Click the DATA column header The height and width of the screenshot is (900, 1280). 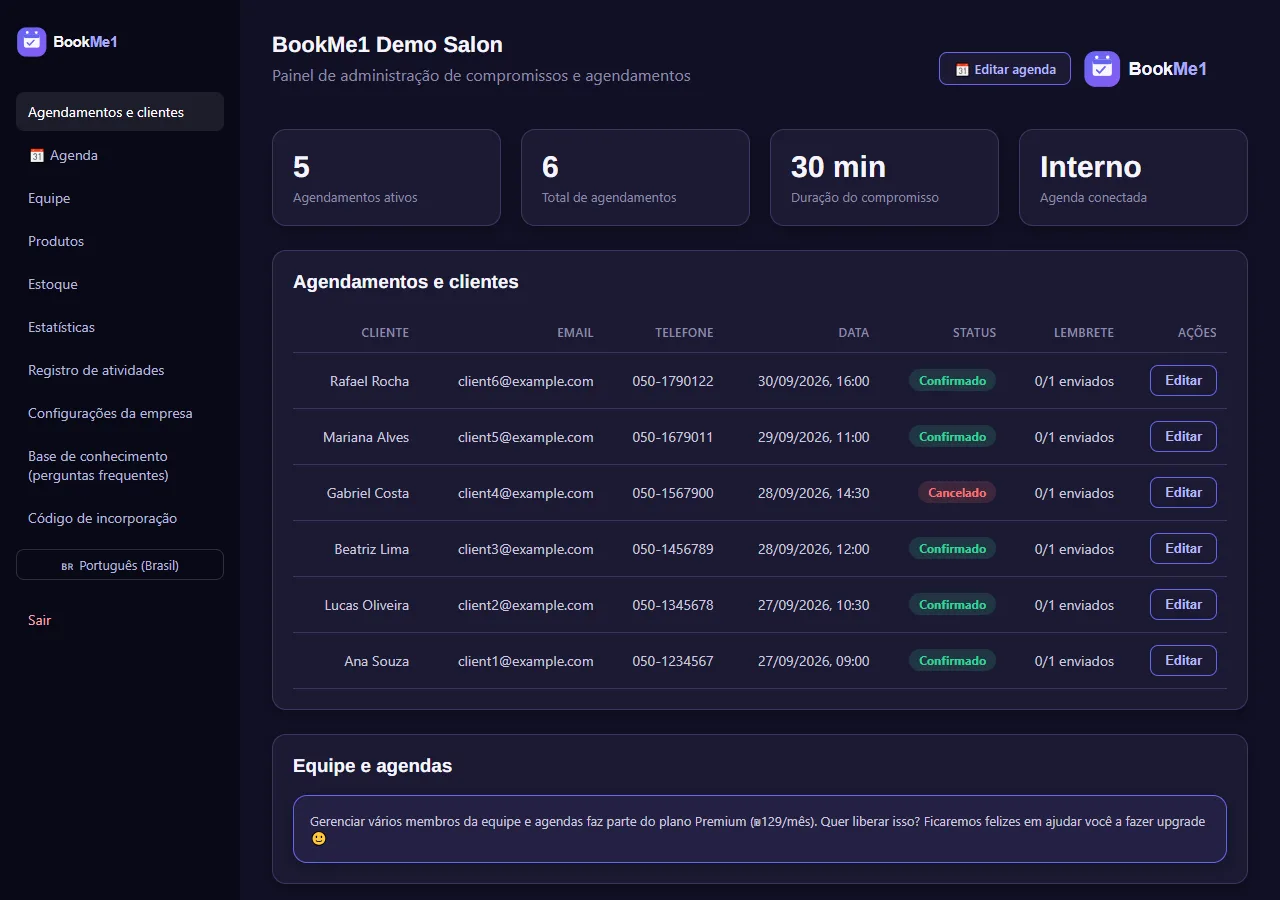[x=854, y=333]
